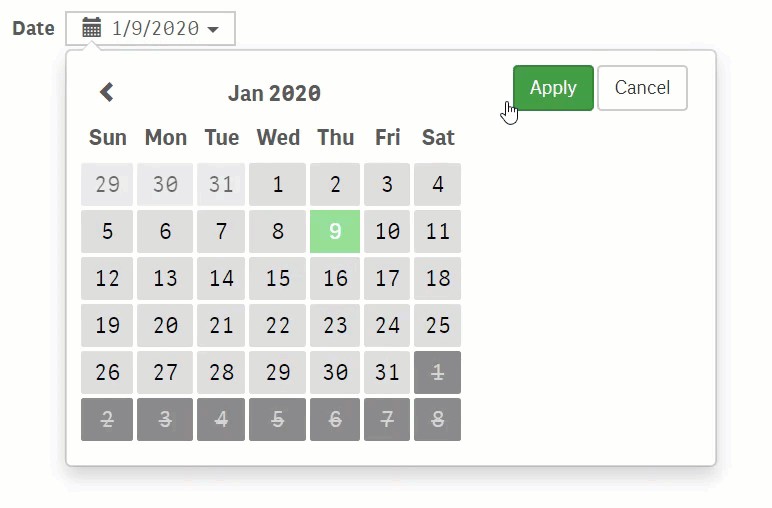Pick January 28 in the calendar

(221, 372)
